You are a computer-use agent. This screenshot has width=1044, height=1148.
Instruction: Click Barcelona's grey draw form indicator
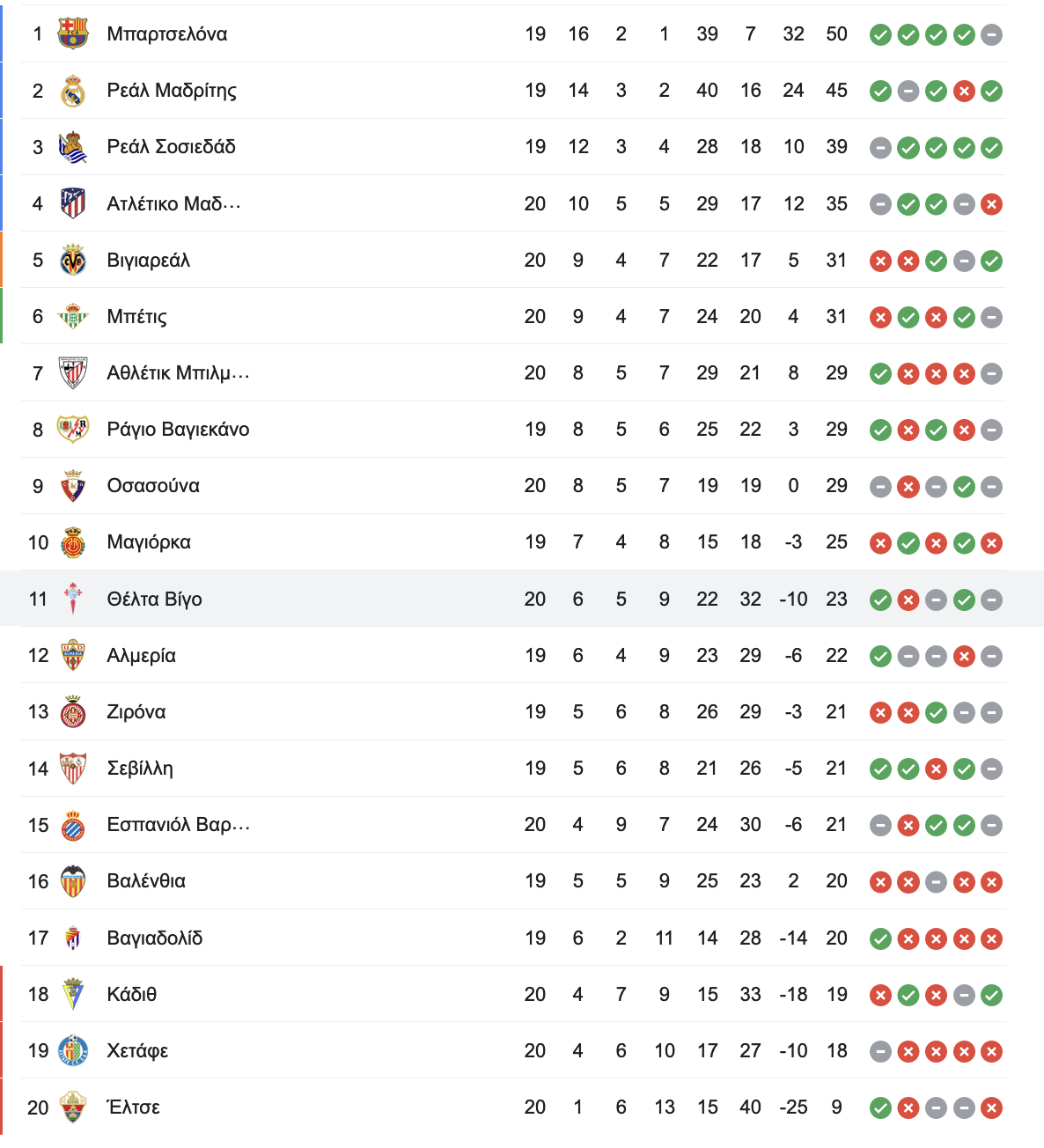click(992, 34)
